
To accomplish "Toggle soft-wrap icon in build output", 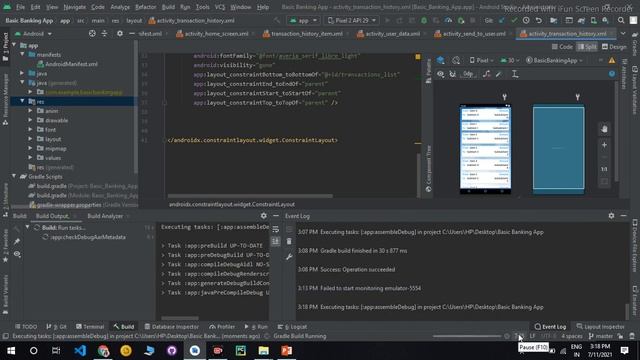I will 276,229.
